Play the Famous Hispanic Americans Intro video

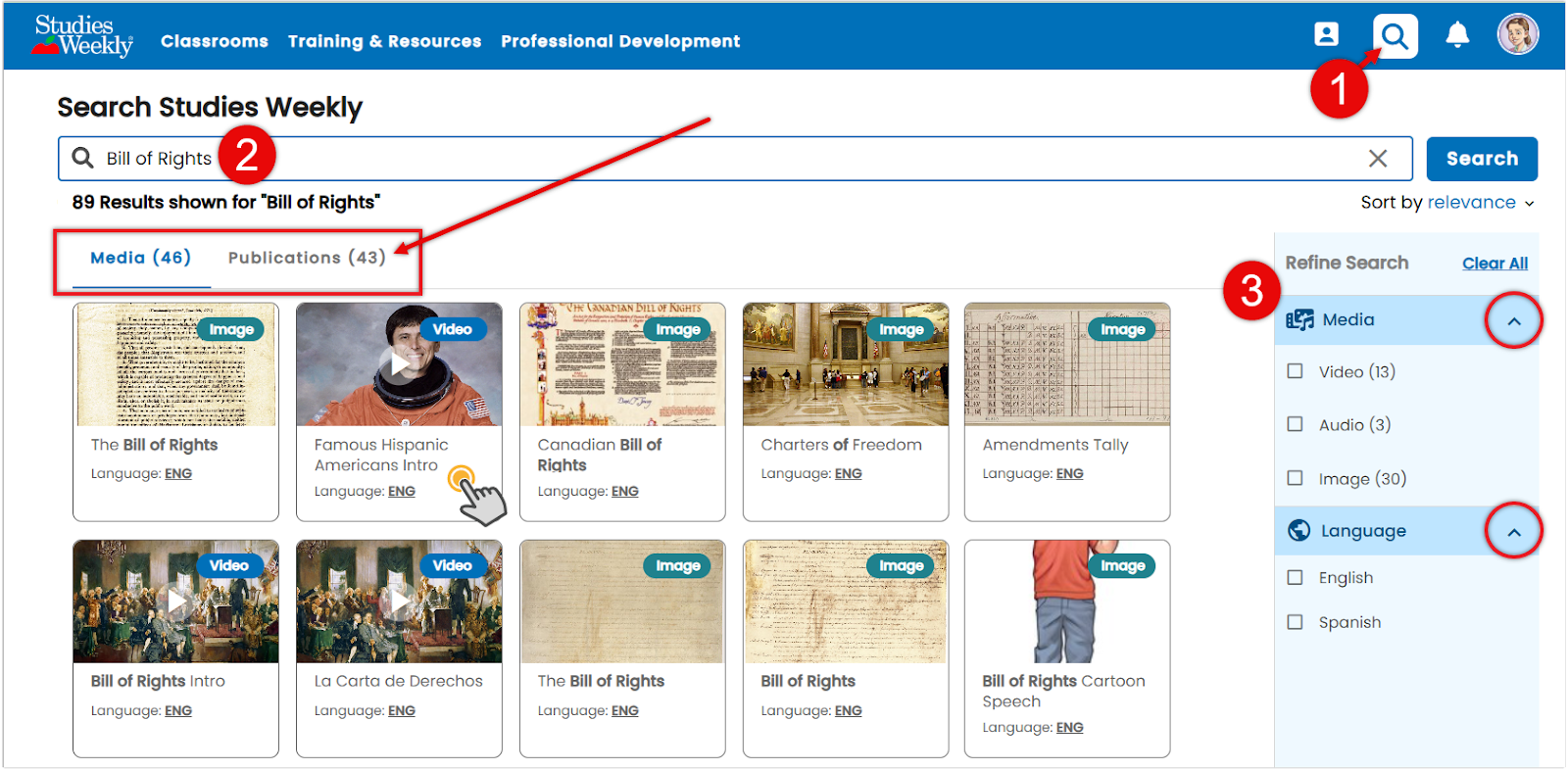coord(399,363)
